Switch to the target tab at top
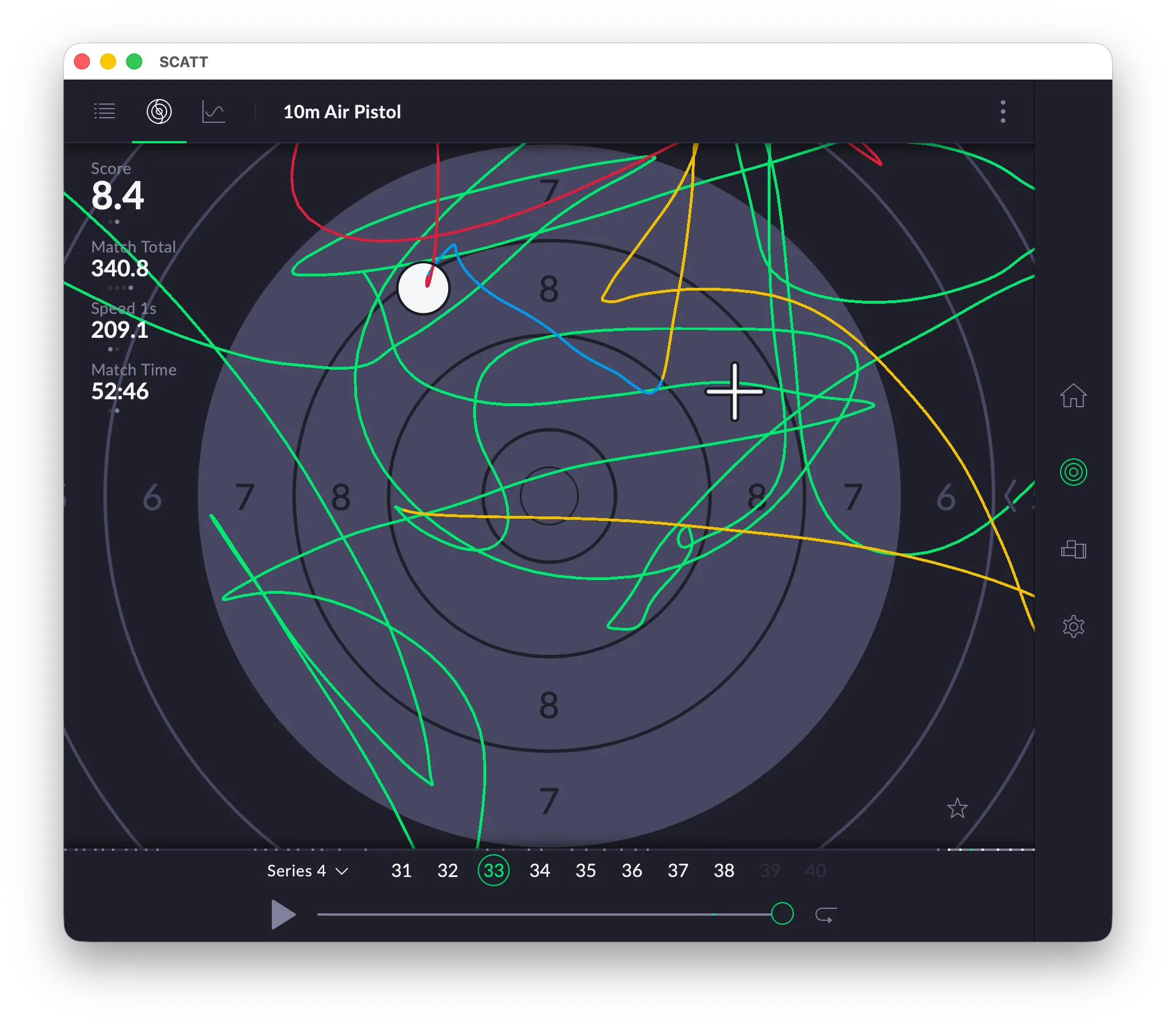Screen dimensions: 1176x1026 pos(159,111)
